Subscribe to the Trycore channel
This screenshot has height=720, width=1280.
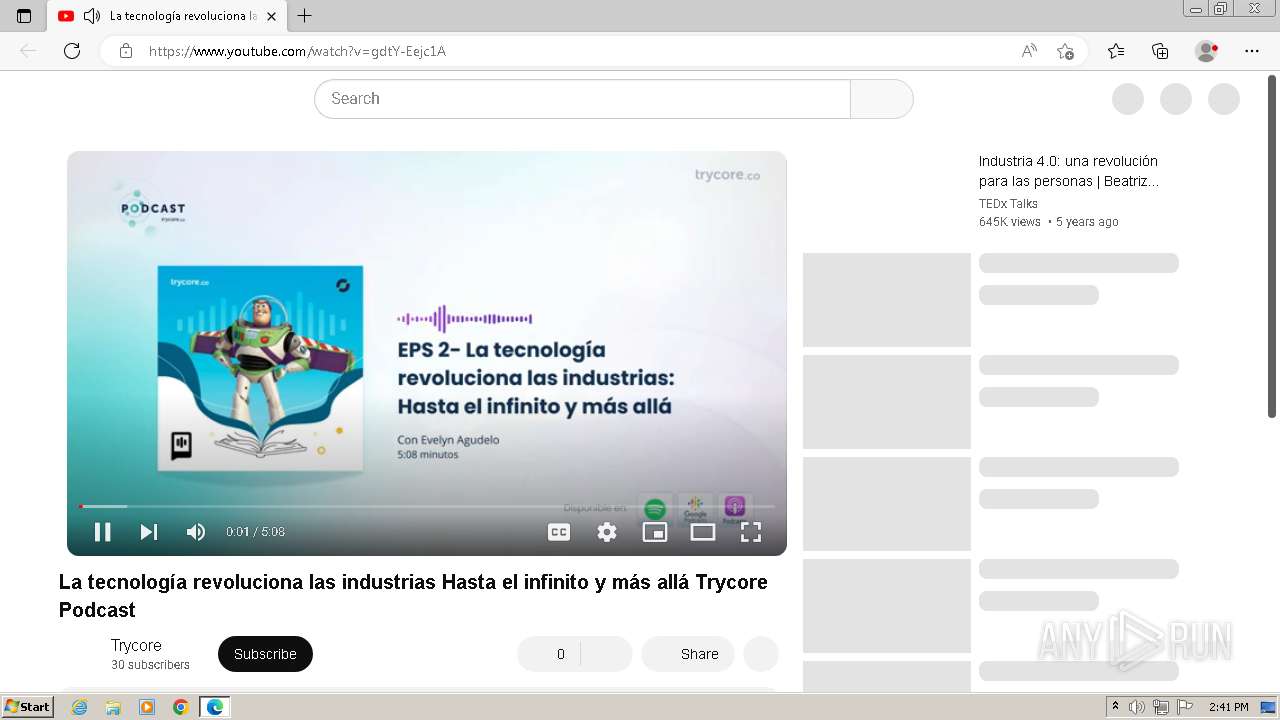click(x=265, y=654)
